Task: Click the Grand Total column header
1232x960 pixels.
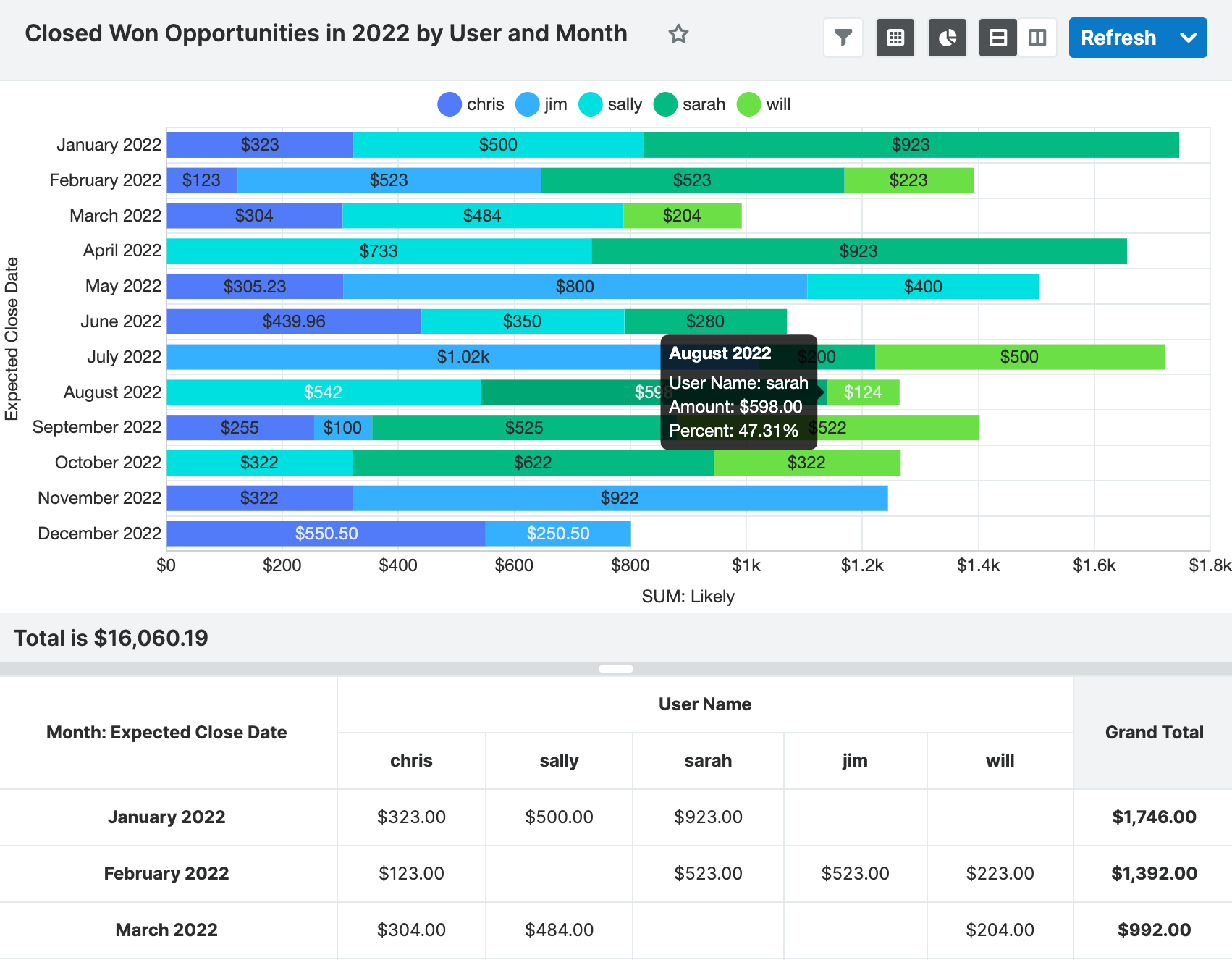Action: [1153, 733]
